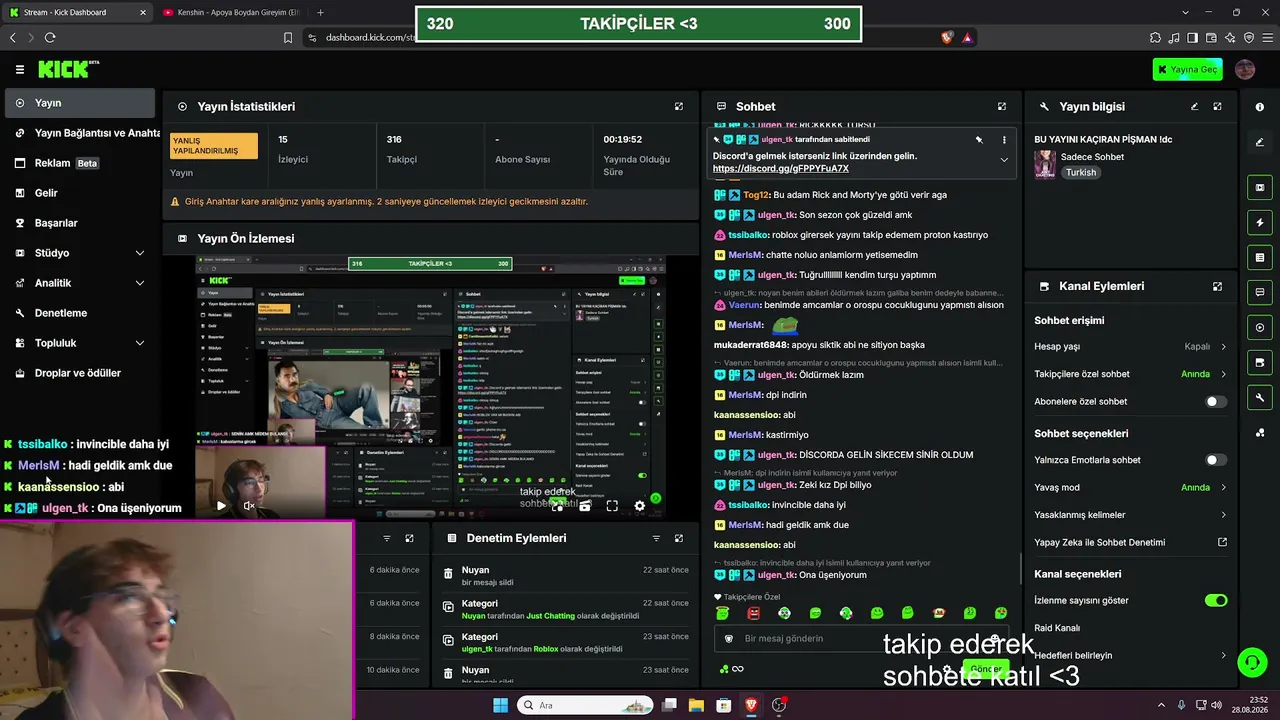Open the hamburger menu beside the Kick logo

[20, 69]
